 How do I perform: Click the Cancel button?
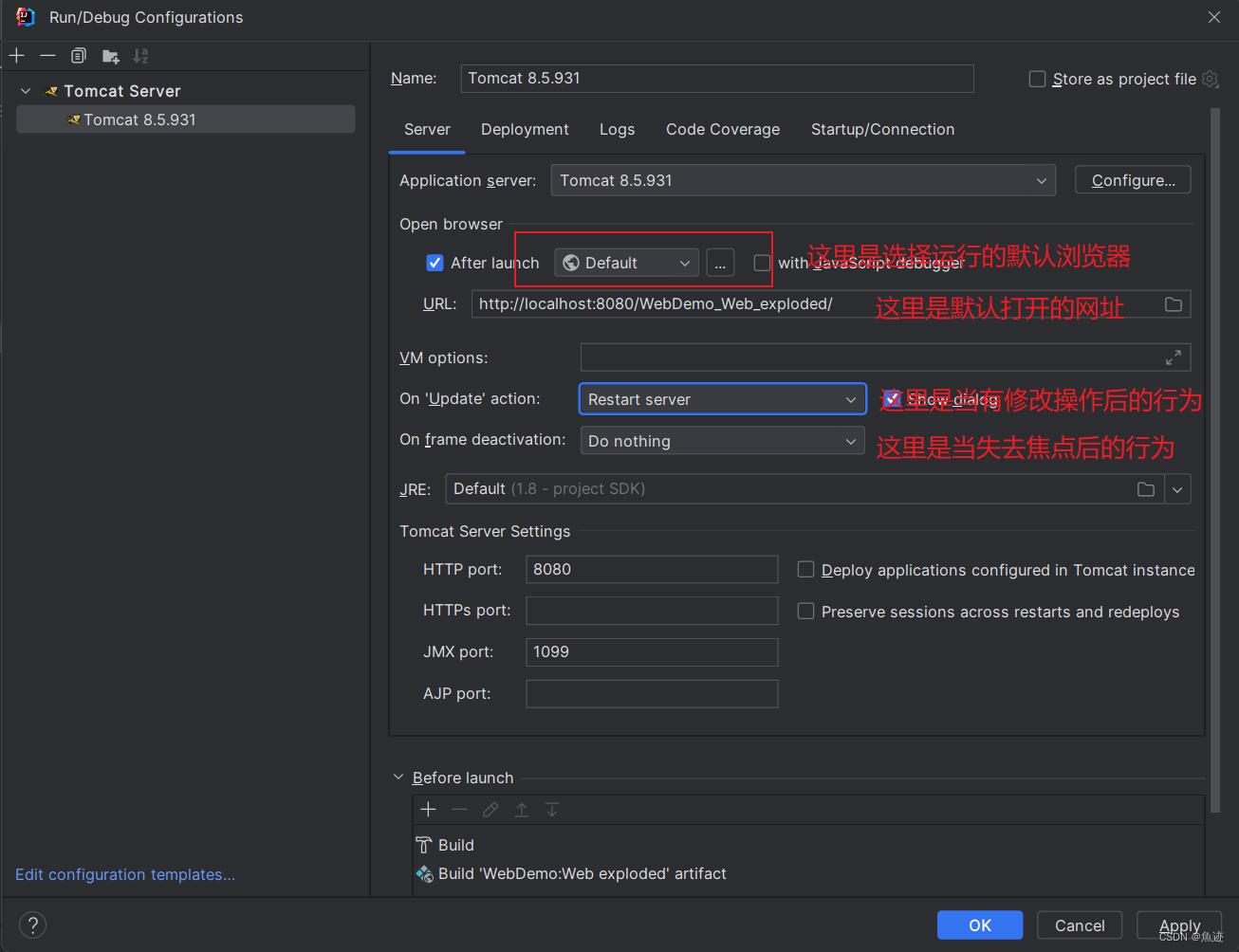click(1080, 925)
